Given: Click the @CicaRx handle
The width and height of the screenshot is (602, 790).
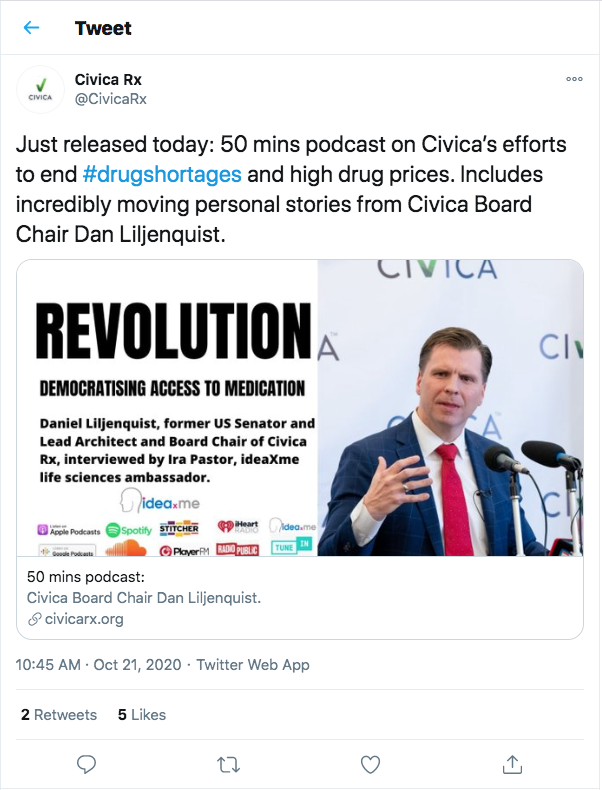Looking at the screenshot, I should [110, 99].
